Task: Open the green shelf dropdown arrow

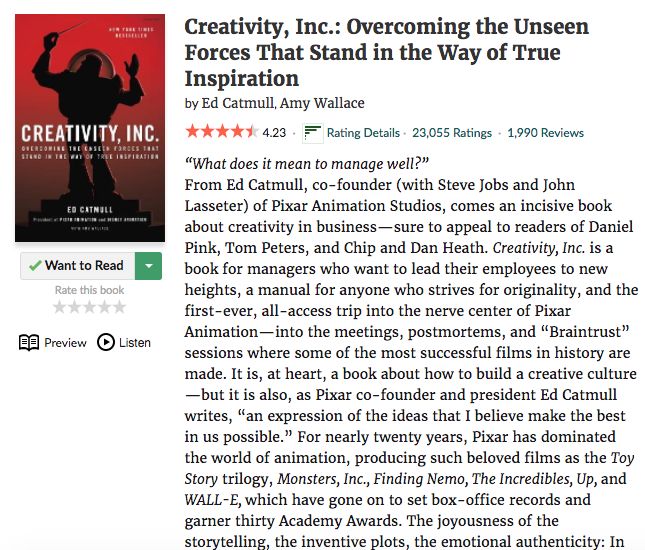Action: tap(148, 266)
